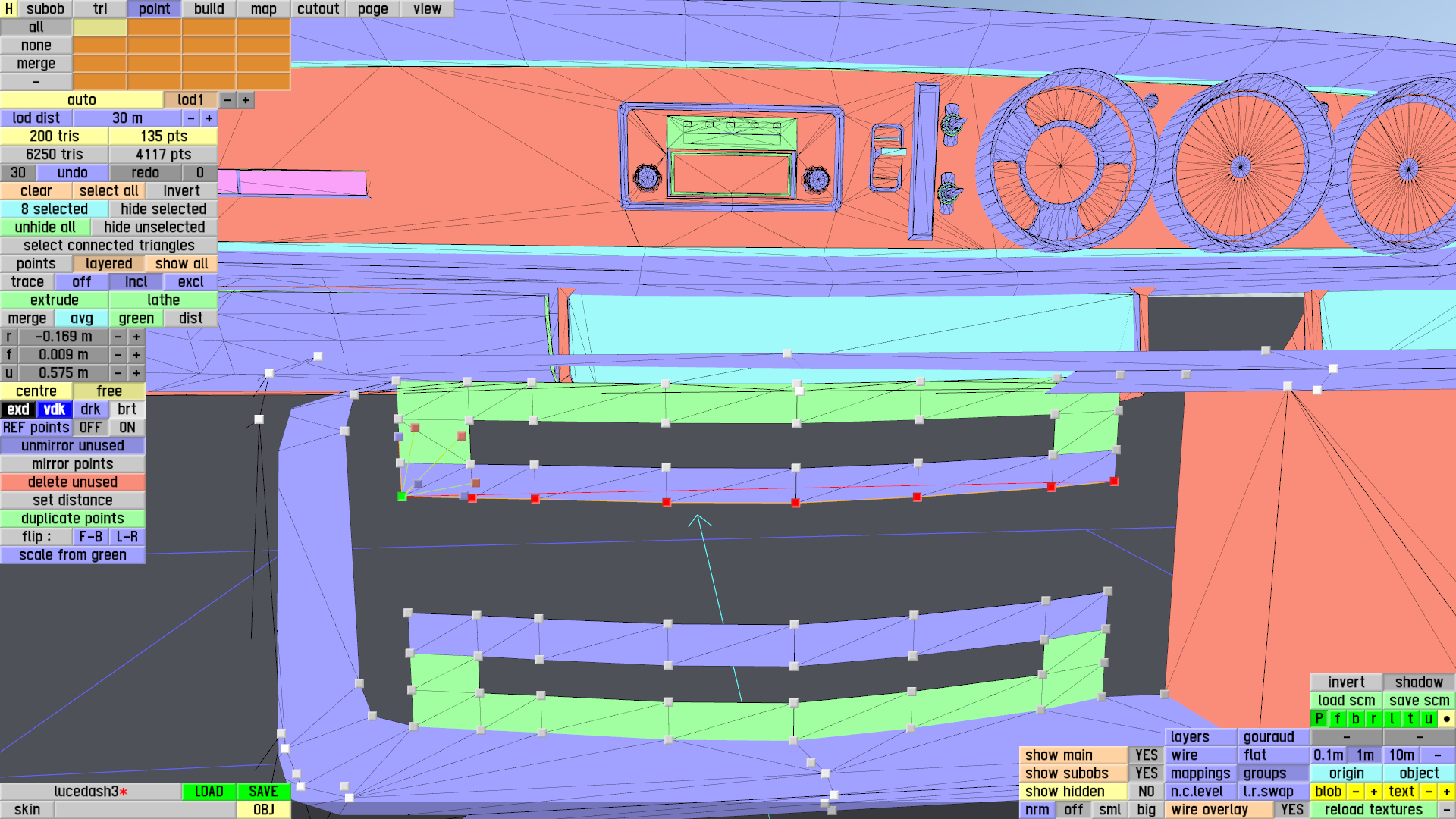Decrease the r value with minus
Image resolution: width=1456 pixels, height=819 pixels.
click(x=118, y=337)
